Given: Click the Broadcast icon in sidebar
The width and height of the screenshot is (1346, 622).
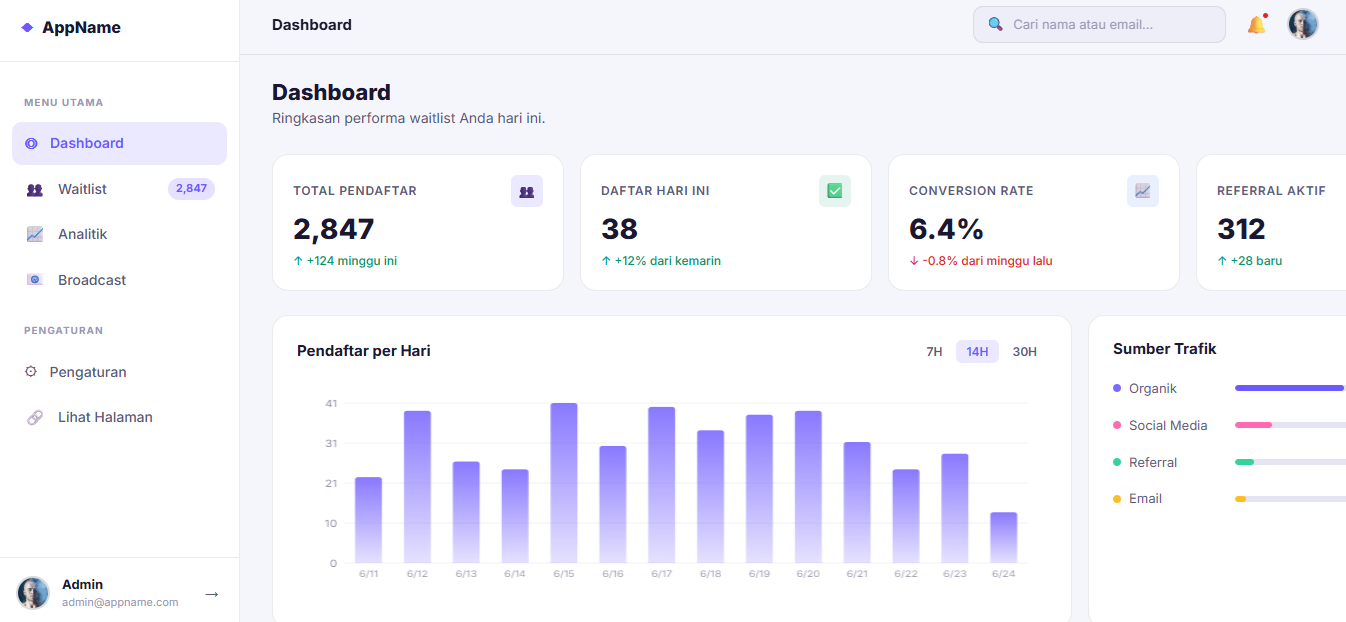Looking at the screenshot, I should pos(35,280).
